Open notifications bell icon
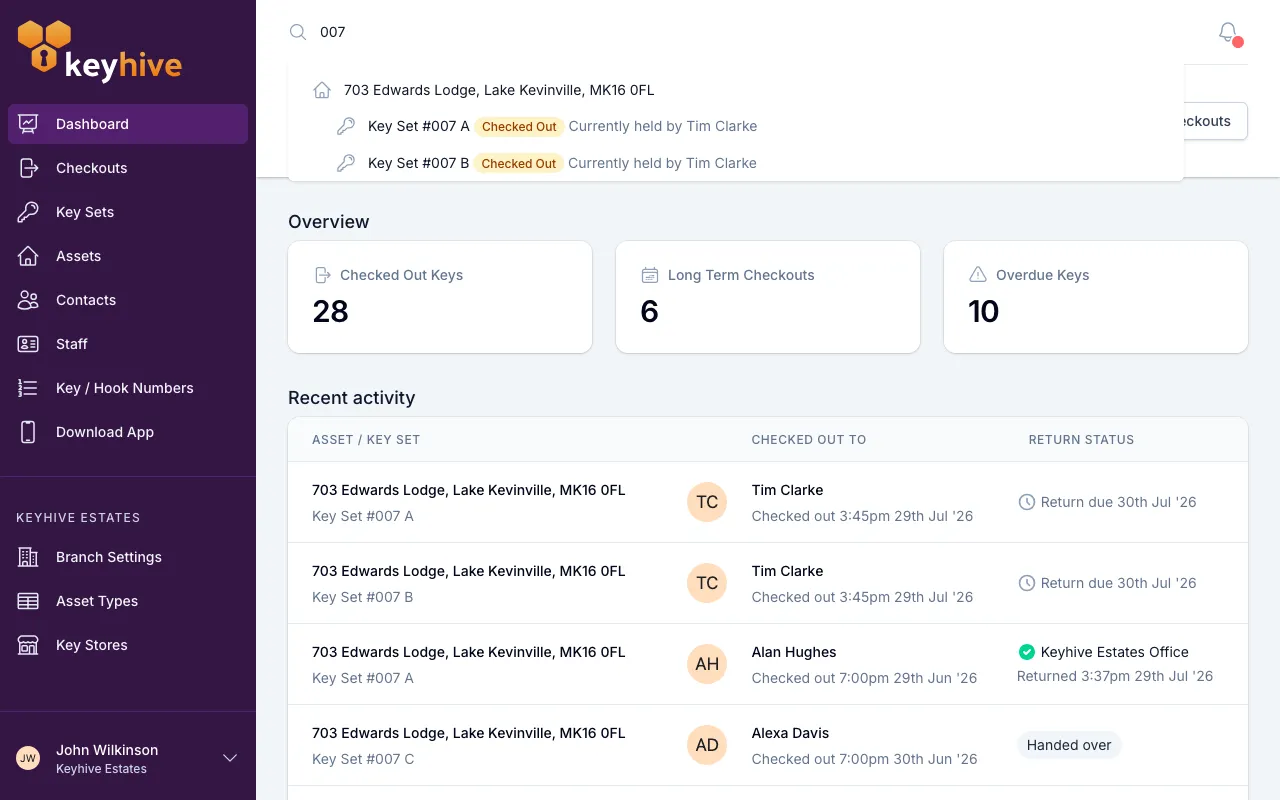 click(x=1228, y=32)
